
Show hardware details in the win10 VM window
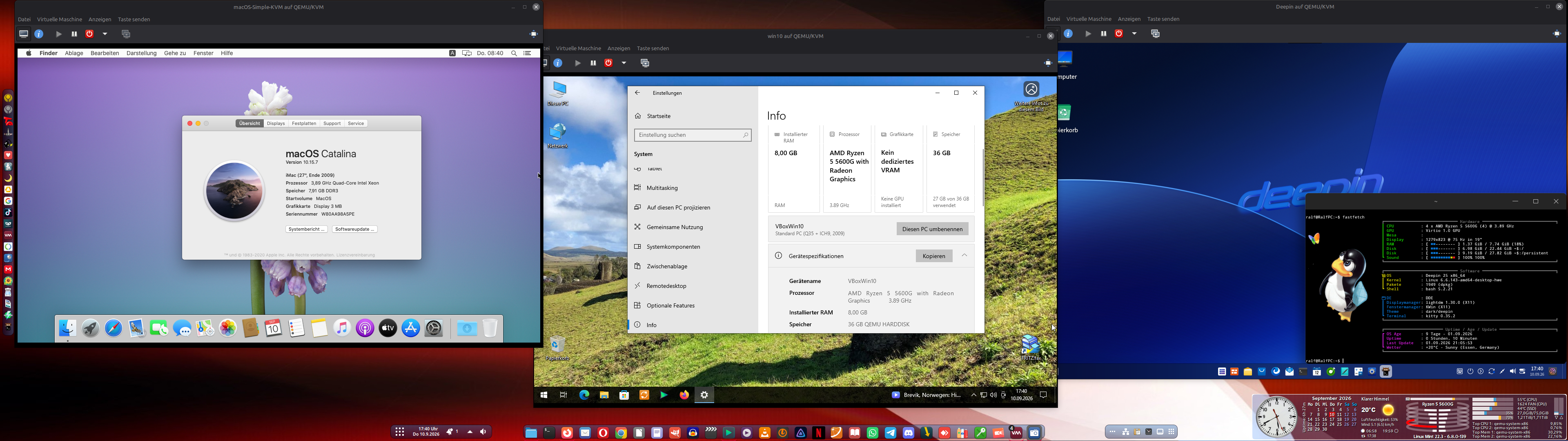pyautogui.click(x=557, y=63)
